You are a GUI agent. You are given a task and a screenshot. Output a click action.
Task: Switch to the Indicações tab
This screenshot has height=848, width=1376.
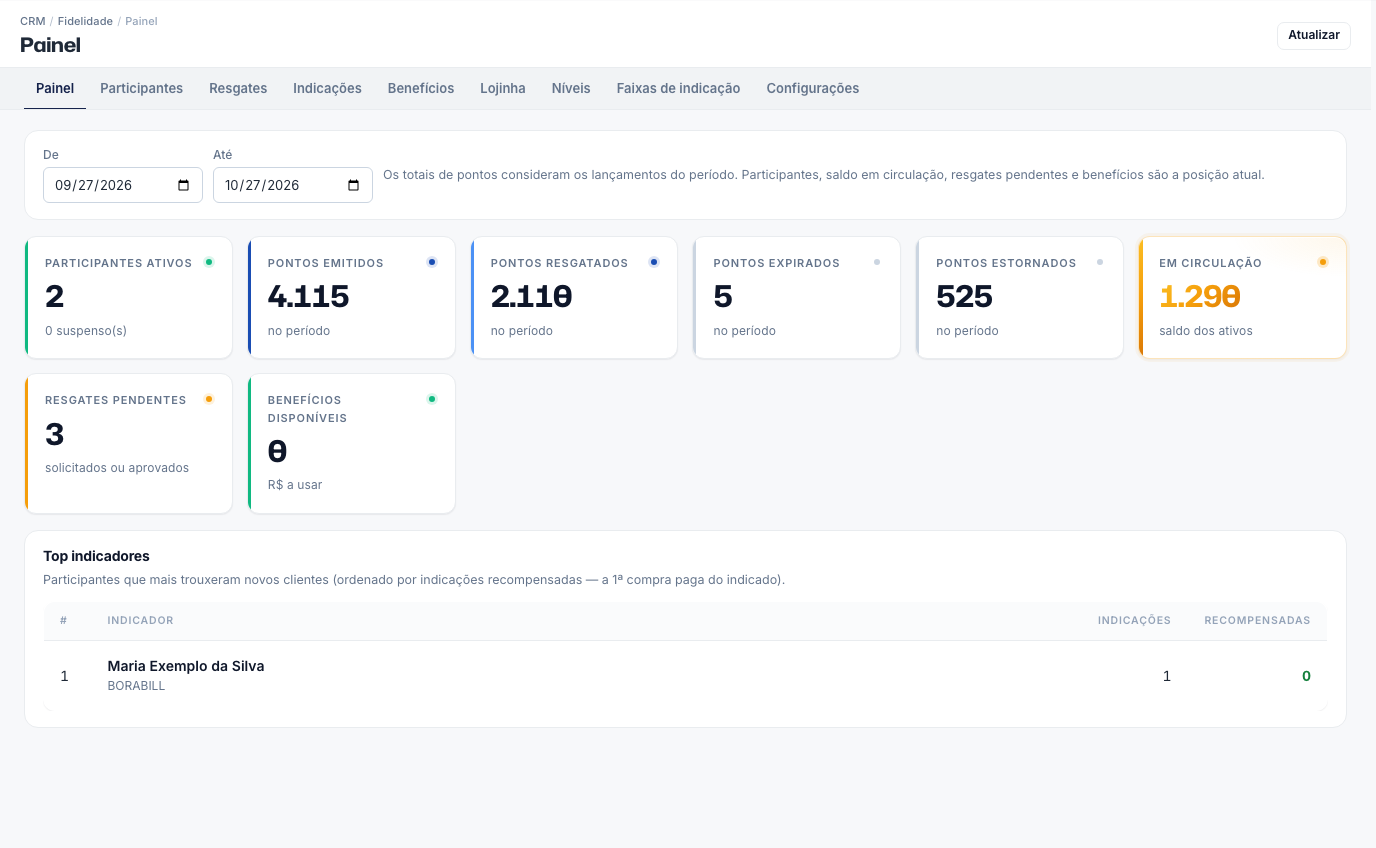pos(327,88)
